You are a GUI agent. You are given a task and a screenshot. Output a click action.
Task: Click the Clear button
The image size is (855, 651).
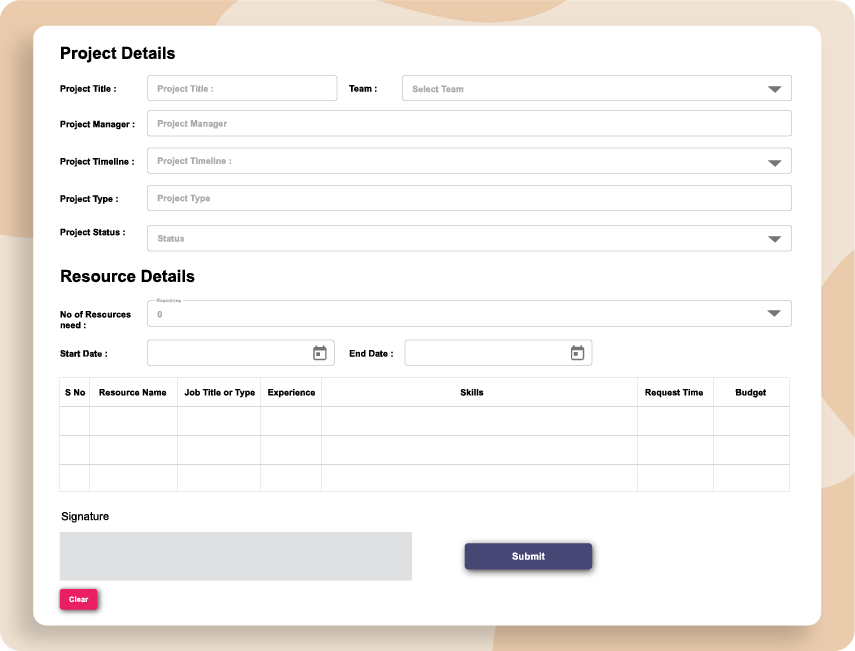point(78,599)
